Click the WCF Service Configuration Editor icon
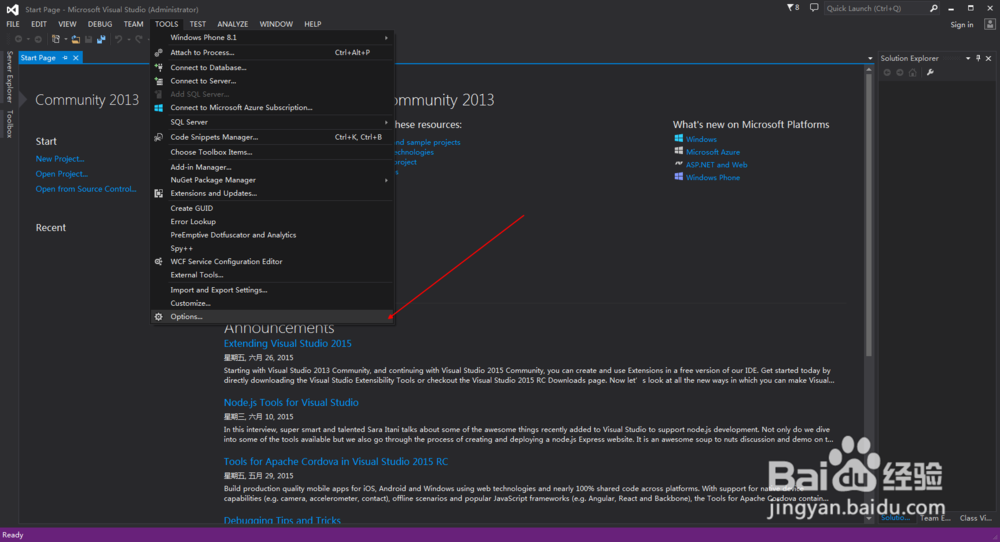The height and width of the screenshot is (542, 1000). [159, 261]
